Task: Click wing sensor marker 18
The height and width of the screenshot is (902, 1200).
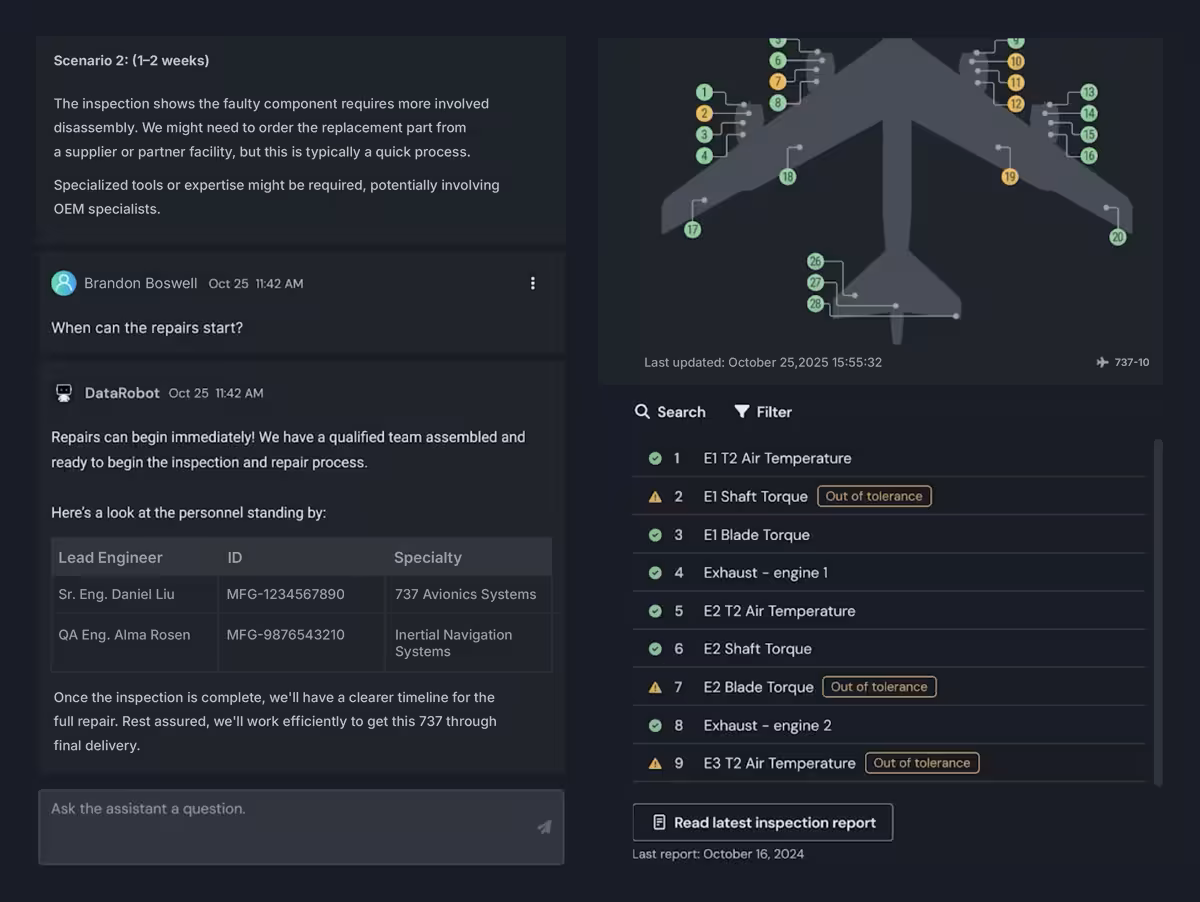Action: pyautogui.click(x=787, y=177)
